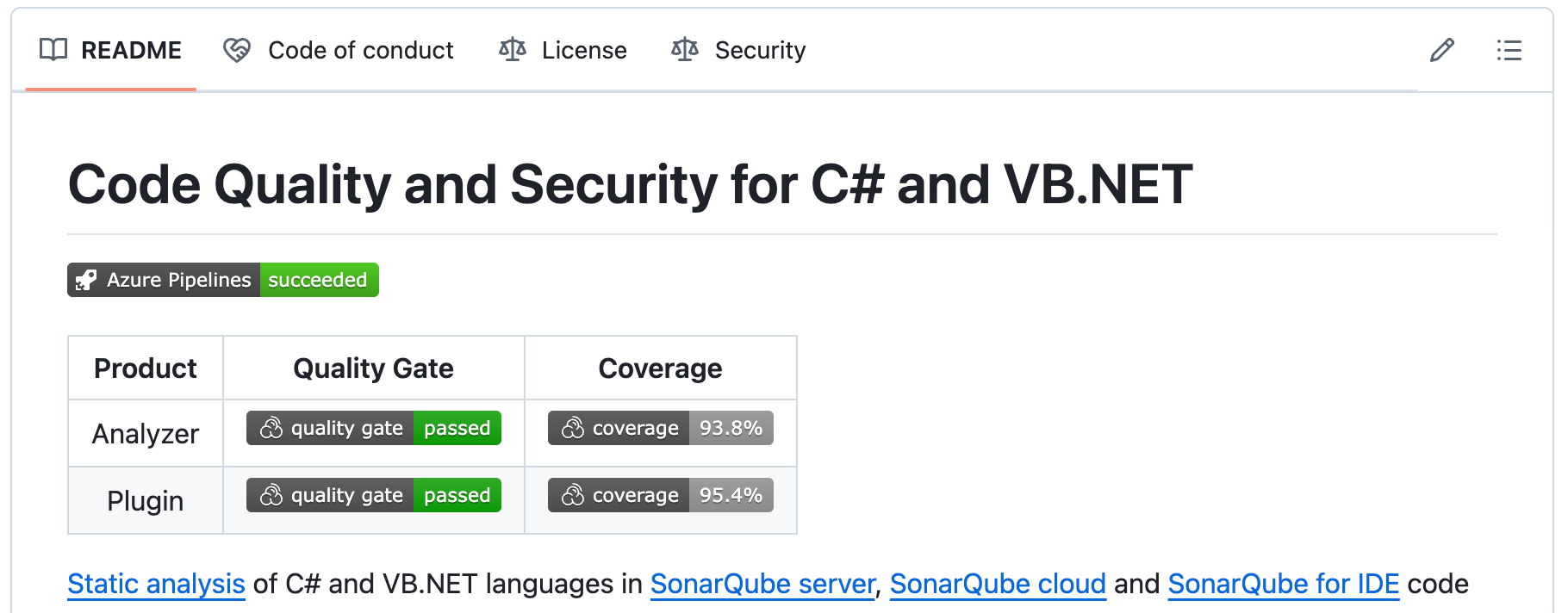
Task: Click the Plugin coverage Sonar icon
Action: [x=573, y=495]
